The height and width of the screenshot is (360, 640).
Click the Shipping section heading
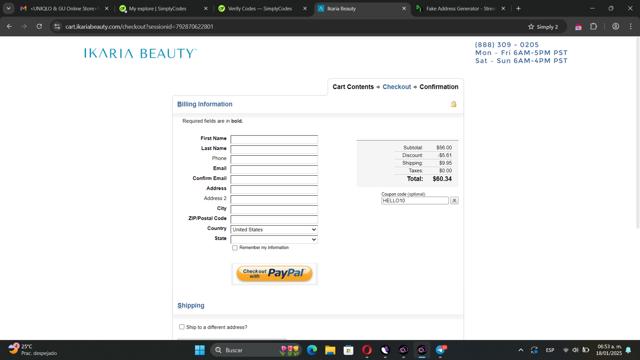tap(191, 305)
